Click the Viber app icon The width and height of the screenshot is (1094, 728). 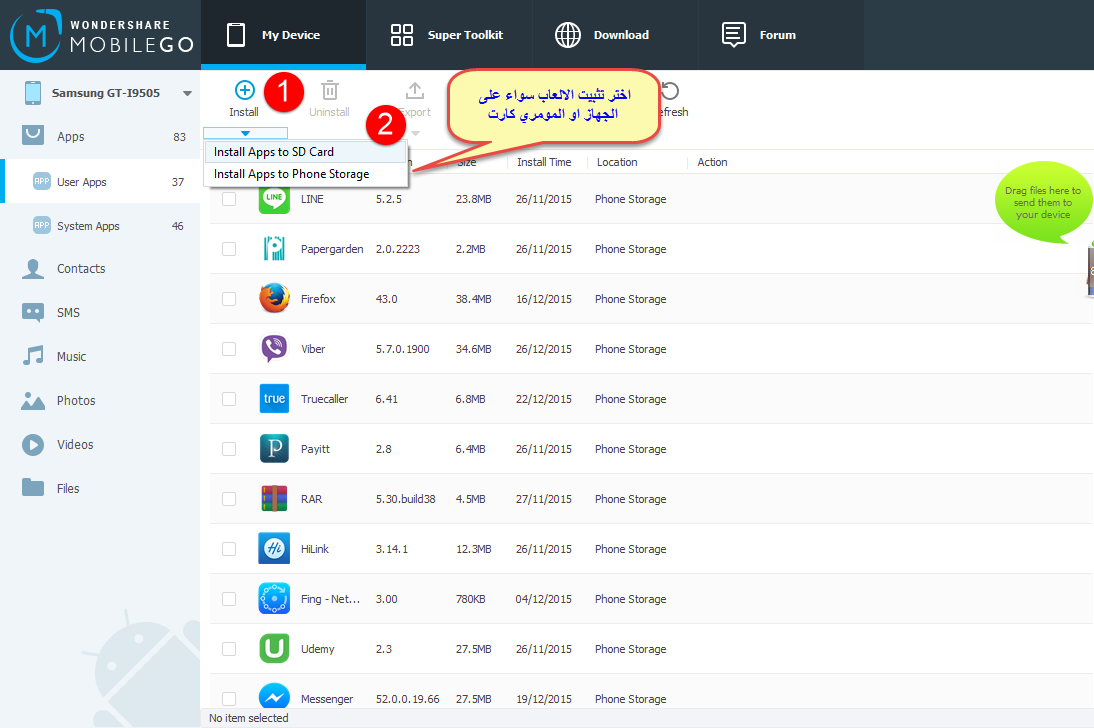coord(274,349)
